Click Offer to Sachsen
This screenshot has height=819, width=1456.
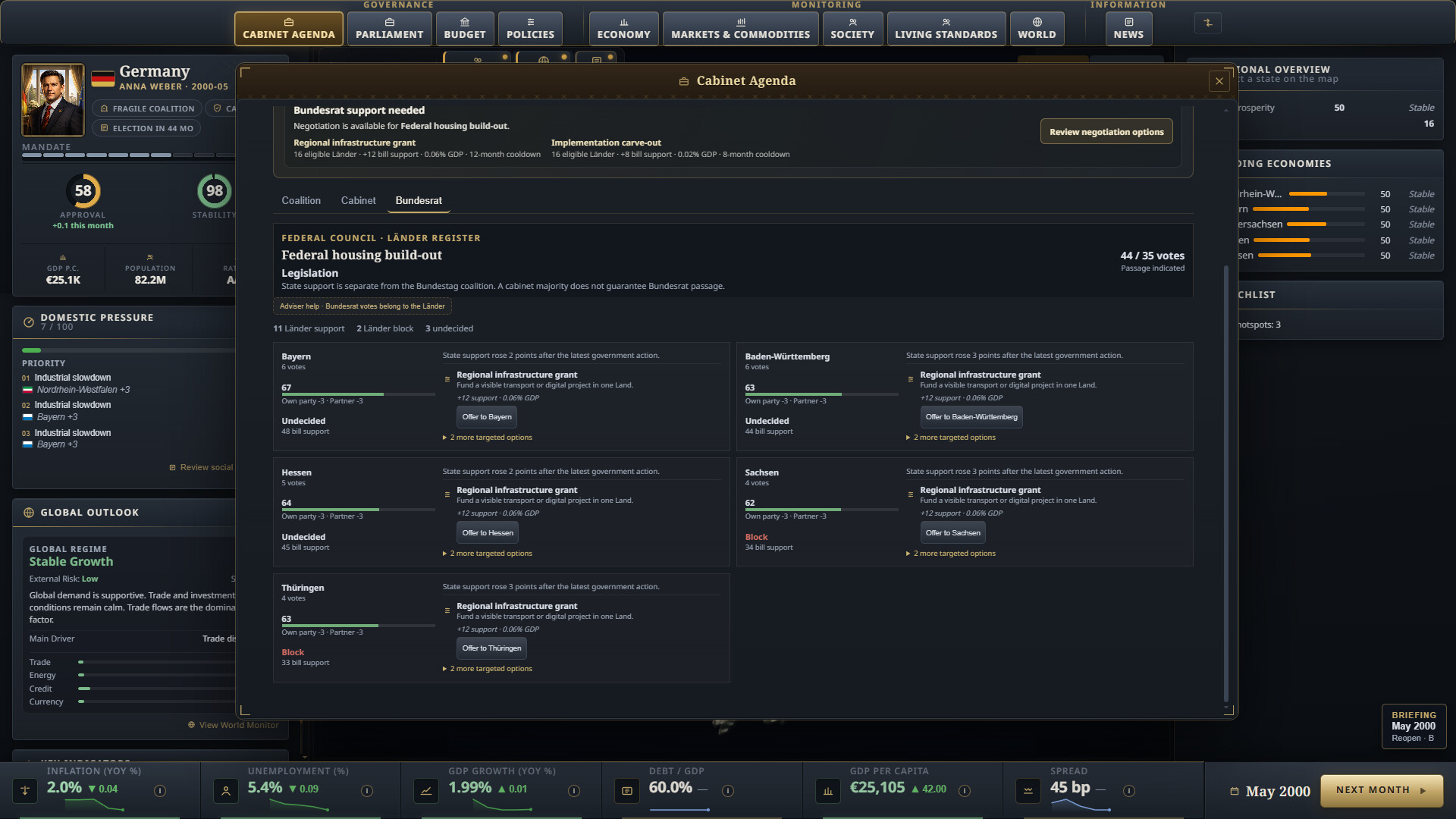coord(952,533)
